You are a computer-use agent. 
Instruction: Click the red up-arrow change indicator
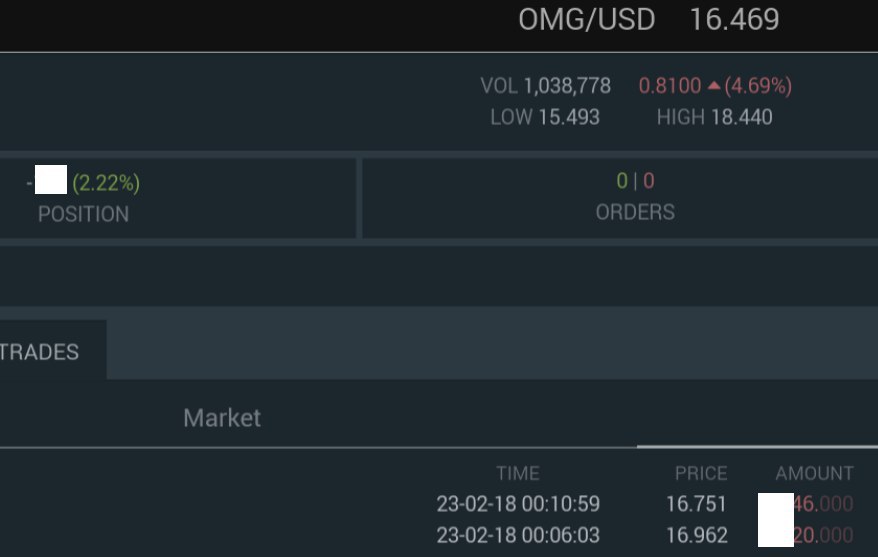pyautogui.click(x=714, y=86)
